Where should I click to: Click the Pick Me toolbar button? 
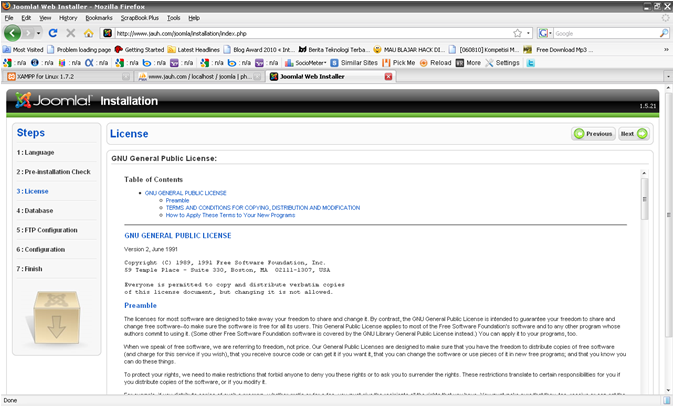[x=399, y=63]
